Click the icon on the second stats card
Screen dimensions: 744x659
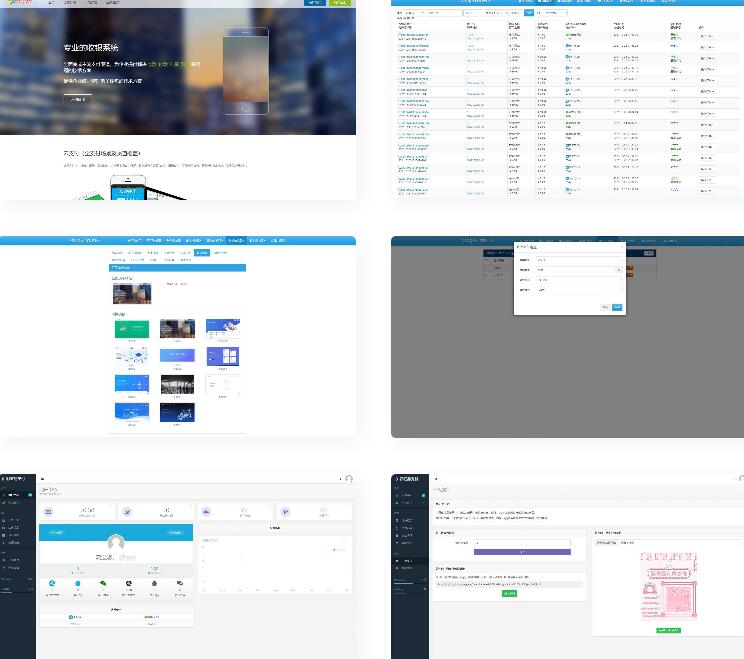pos(127,511)
